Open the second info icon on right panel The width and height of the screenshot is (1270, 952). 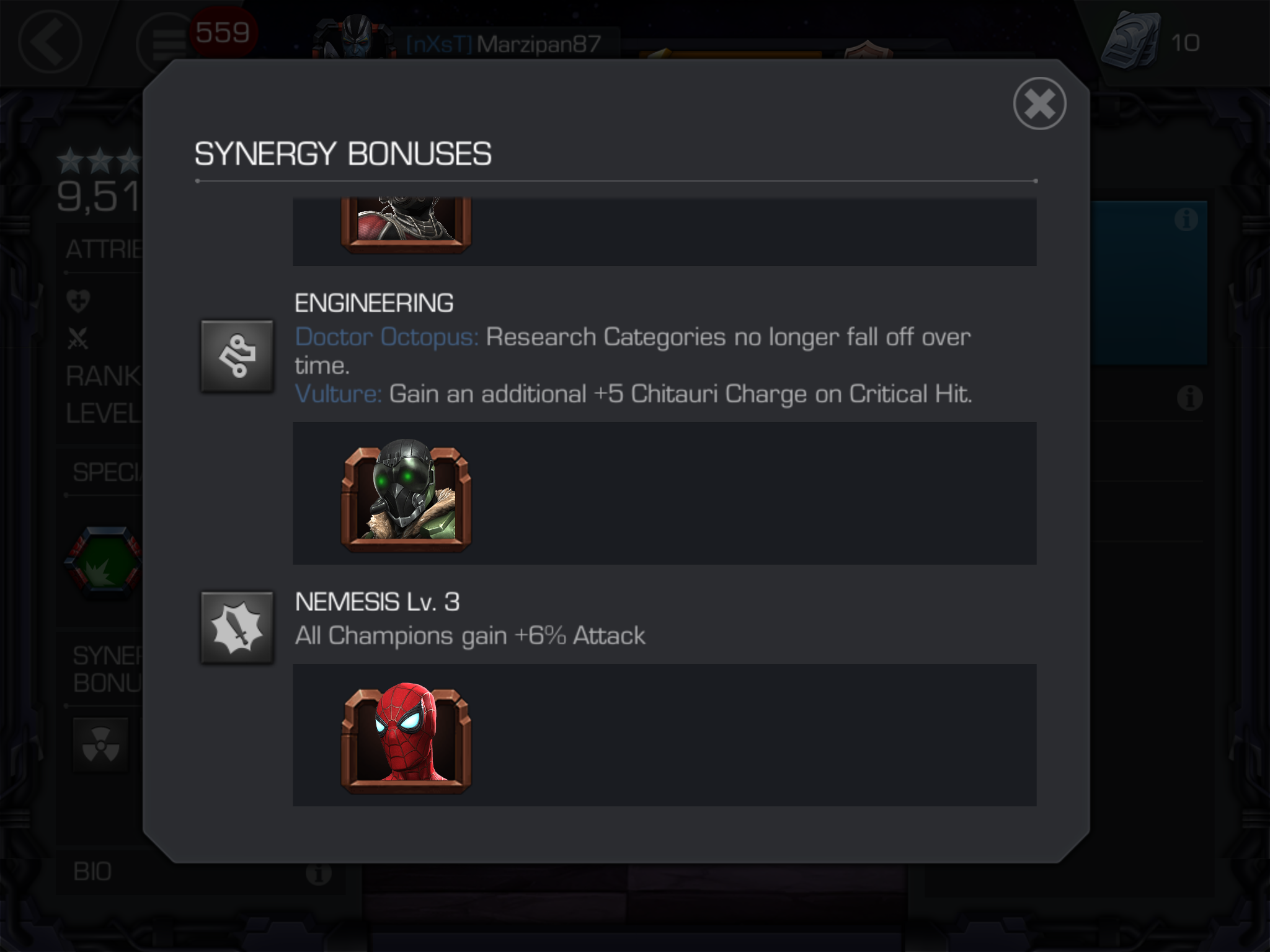click(1189, 398)
